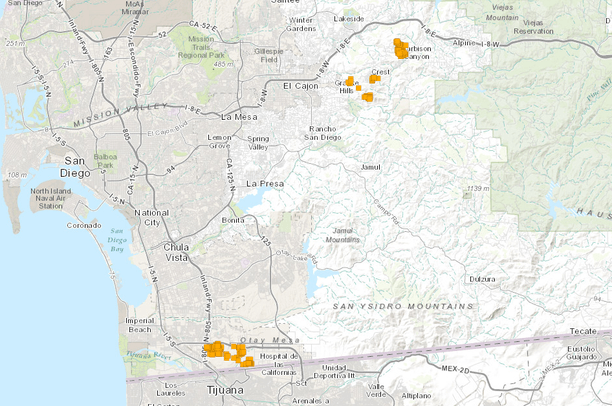Click the orange marker cluster at Harbison Canyon
This screenshot has width=612, height=406.
[x=401, y=49]
